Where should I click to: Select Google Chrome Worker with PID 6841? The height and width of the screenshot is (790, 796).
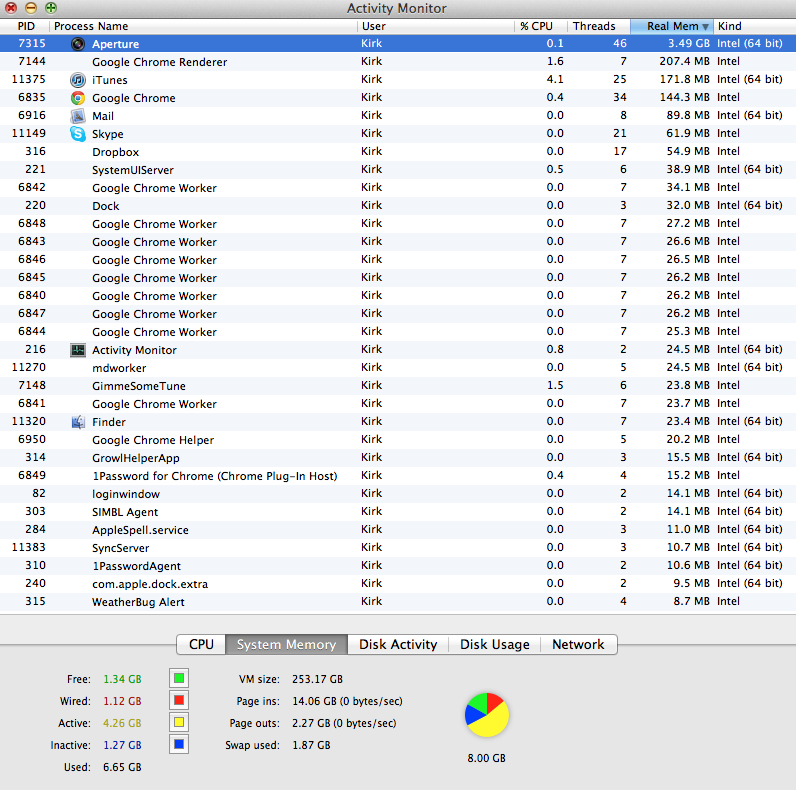pos(398,404)
